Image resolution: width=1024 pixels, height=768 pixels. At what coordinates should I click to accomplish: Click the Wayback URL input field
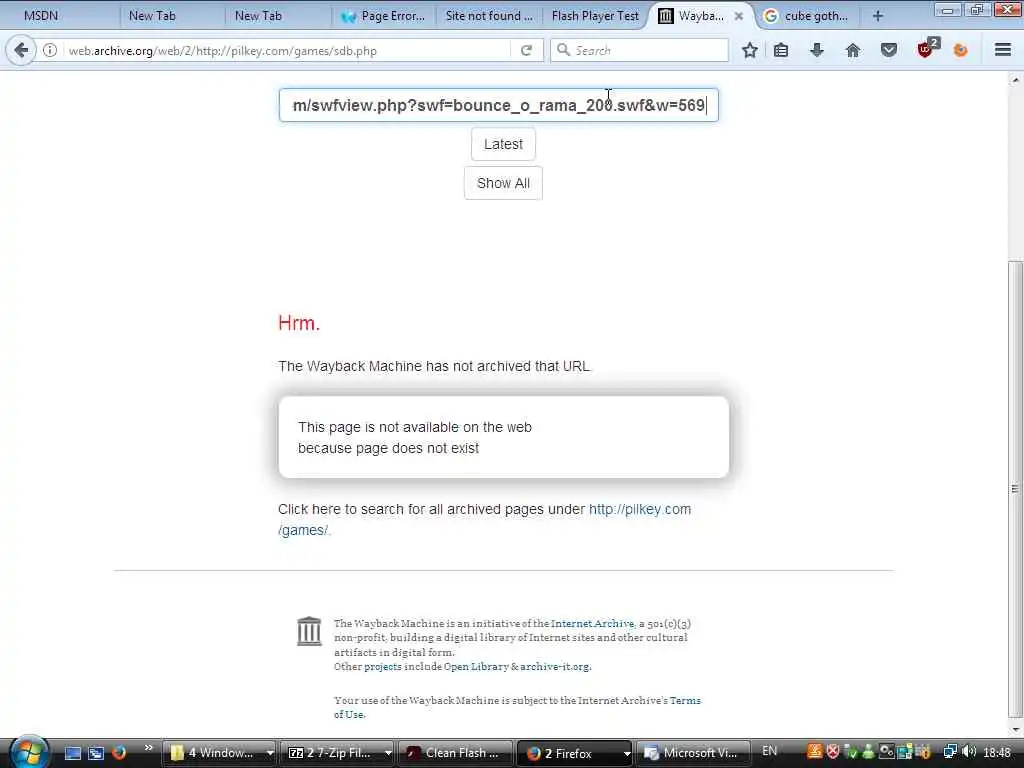pos(498,105)
